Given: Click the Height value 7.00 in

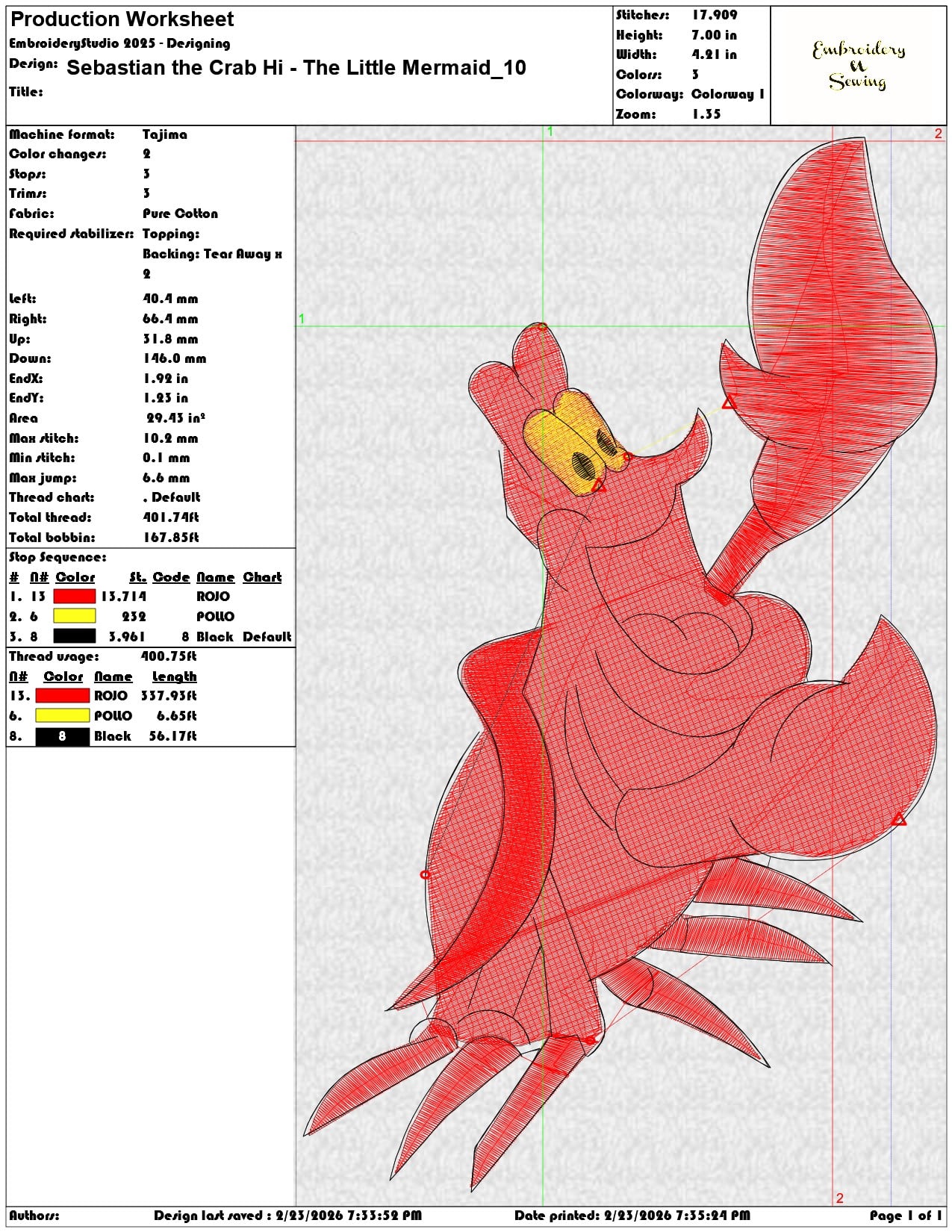Looking at the screenshot, I should click(714, 35).
